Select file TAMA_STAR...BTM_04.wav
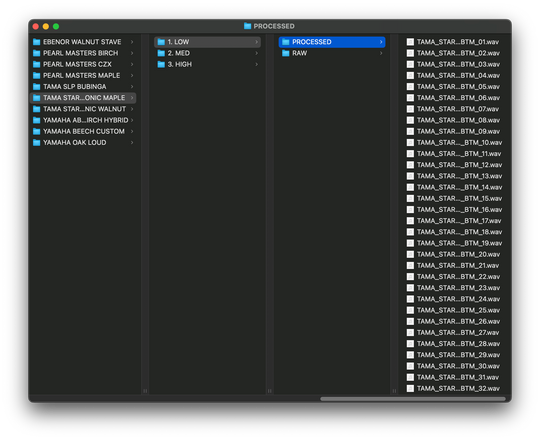Image resolution: width=540 pixels, height=440 pixels. (x=458, y=75)
